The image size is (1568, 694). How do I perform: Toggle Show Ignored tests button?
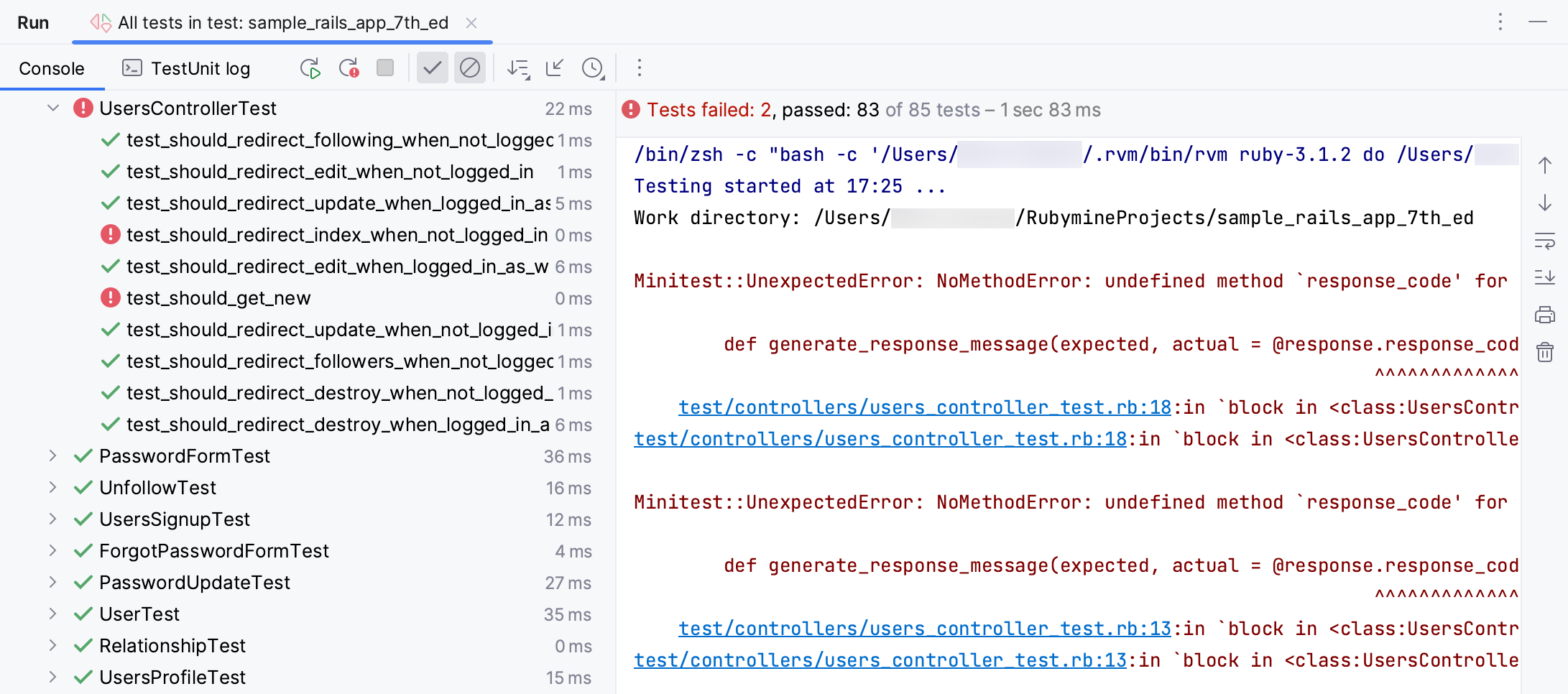click(x=470, y=68)
